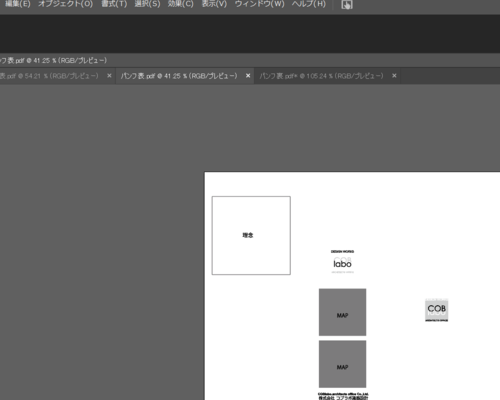Select the upper MAP gray square
Screen dimensions: 500x400
[342, 312]
